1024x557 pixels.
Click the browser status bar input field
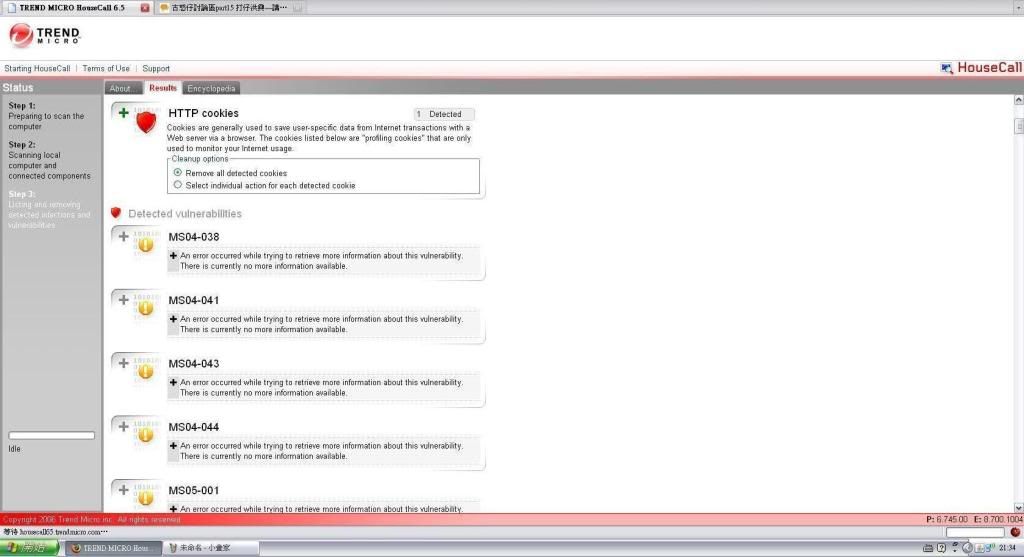(975, 532)
